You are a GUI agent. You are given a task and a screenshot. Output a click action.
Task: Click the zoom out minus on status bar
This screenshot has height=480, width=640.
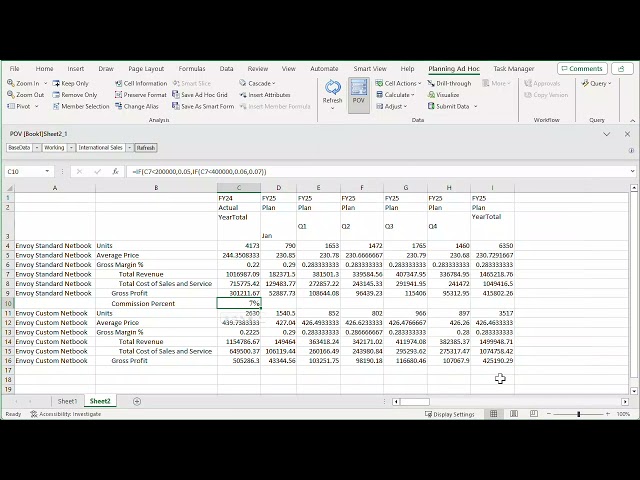pos(549,414)
